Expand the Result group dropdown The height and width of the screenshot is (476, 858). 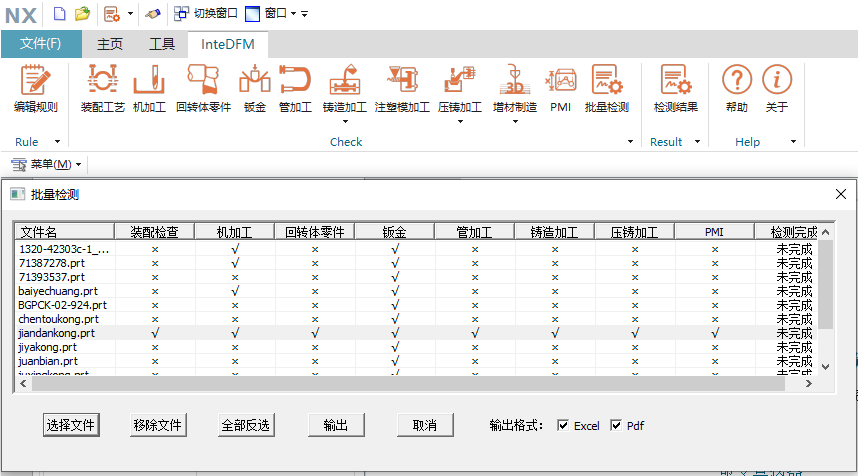pos(697,142)
